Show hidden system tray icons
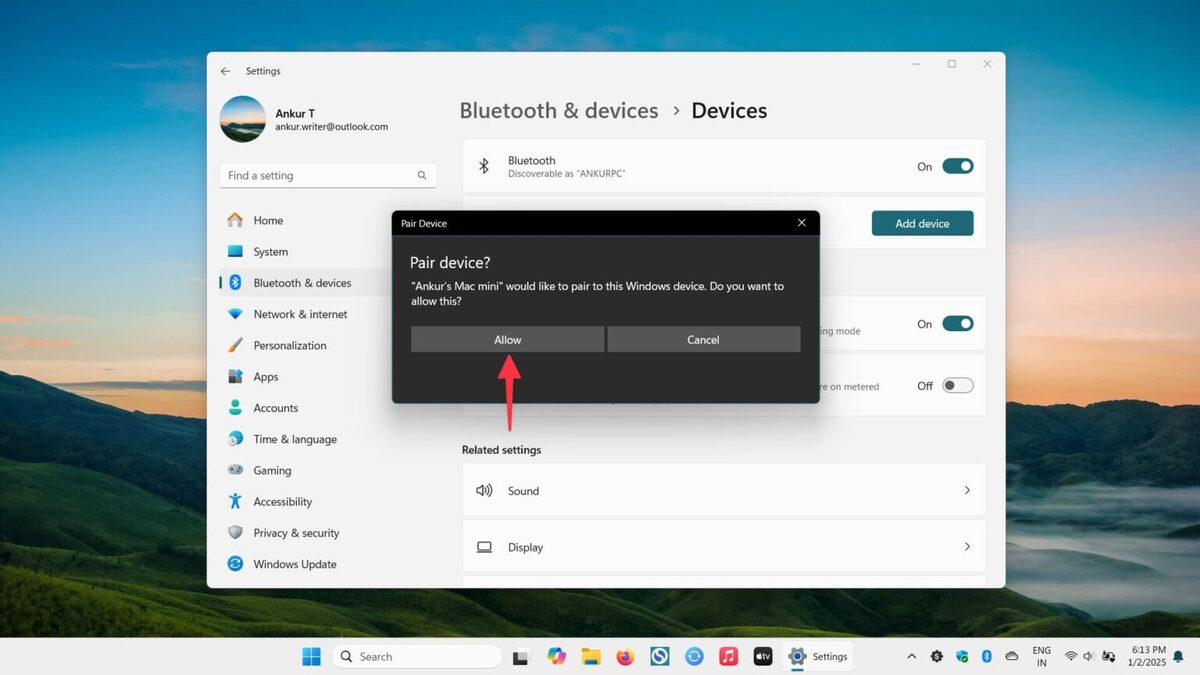Screen dimensions: 1200x675 pos(911,657)
